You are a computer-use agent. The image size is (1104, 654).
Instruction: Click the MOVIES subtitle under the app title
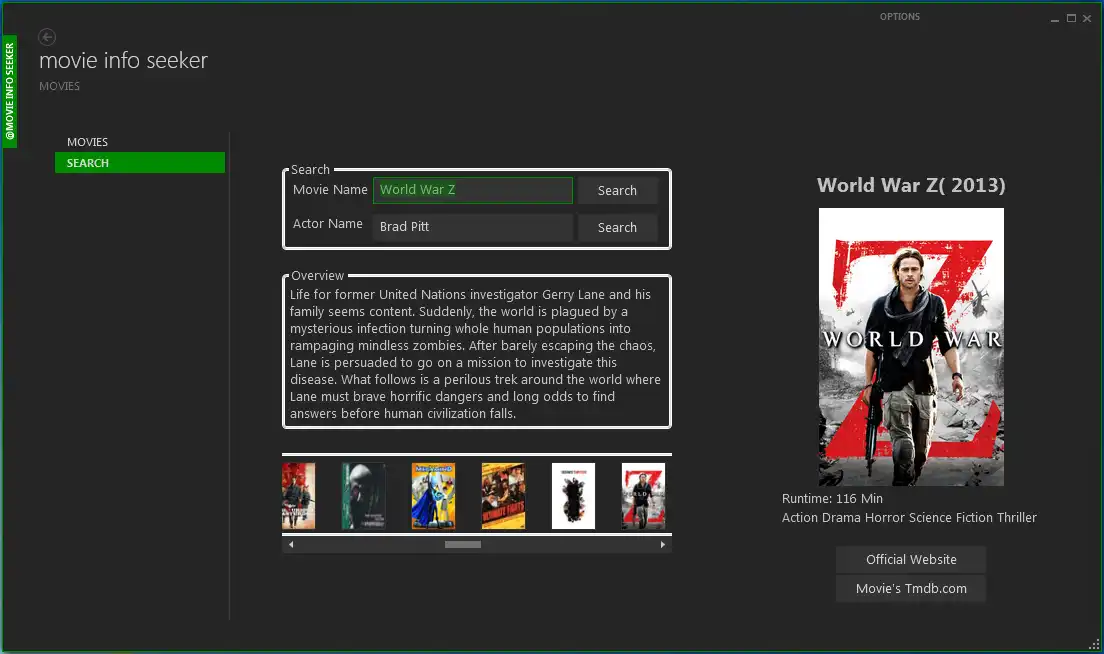(x=59, y=86)
